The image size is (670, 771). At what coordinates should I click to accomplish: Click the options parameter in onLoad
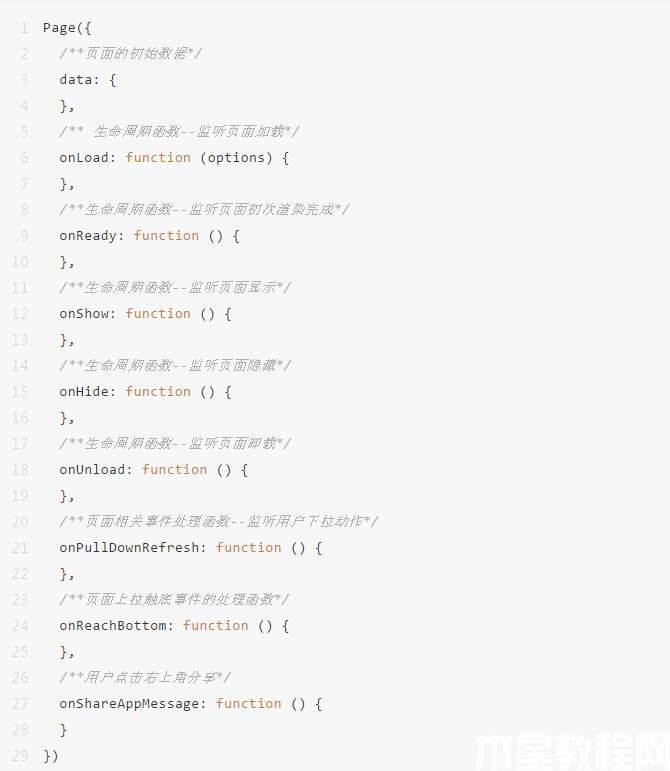(236, 158)
